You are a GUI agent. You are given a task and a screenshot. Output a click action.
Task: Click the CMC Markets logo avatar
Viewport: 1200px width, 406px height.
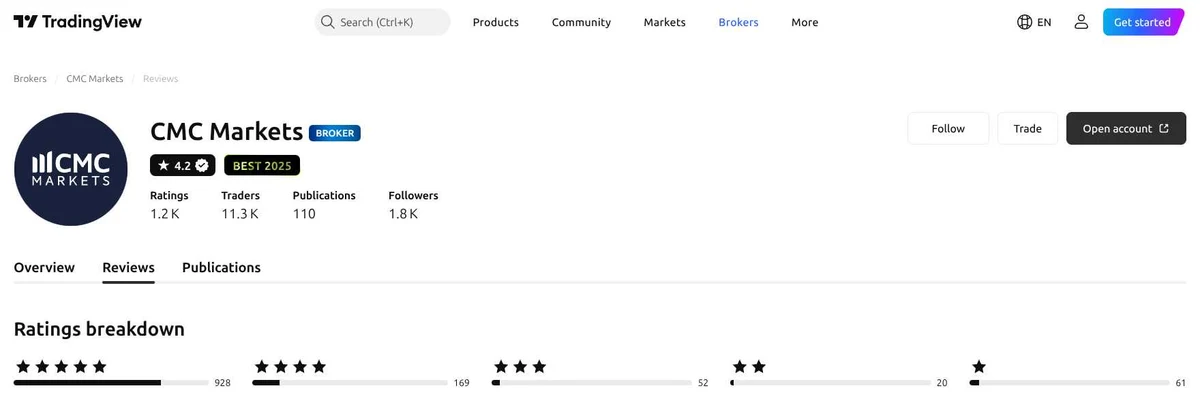pos(70,169)
